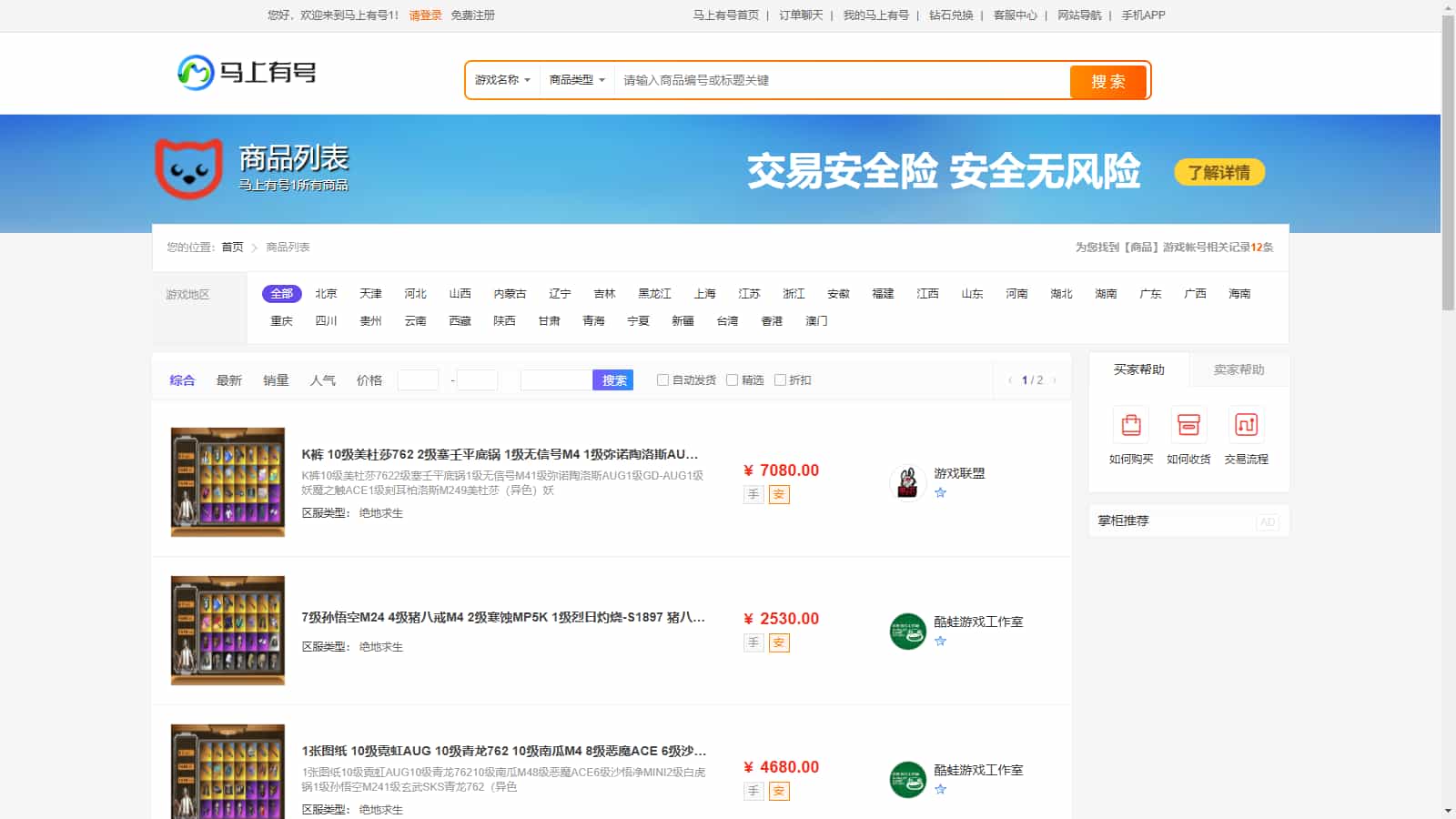The height and width of the screenshot is (819, 1456).
Task: Click the 手 badge under ¥2530.00
Action: pyautogui.click(x=753, y=643)
